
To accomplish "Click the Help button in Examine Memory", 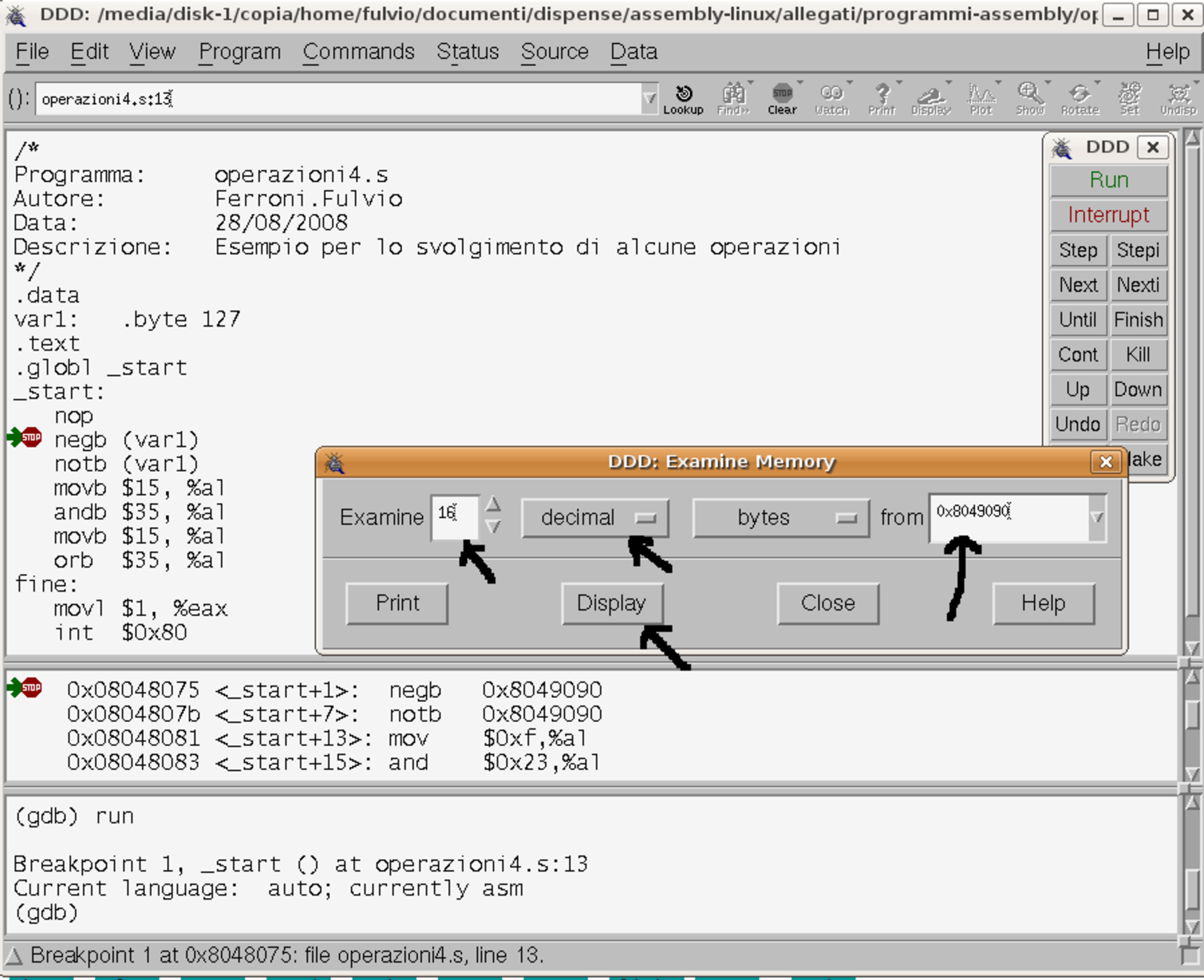I will (1043, 603).
